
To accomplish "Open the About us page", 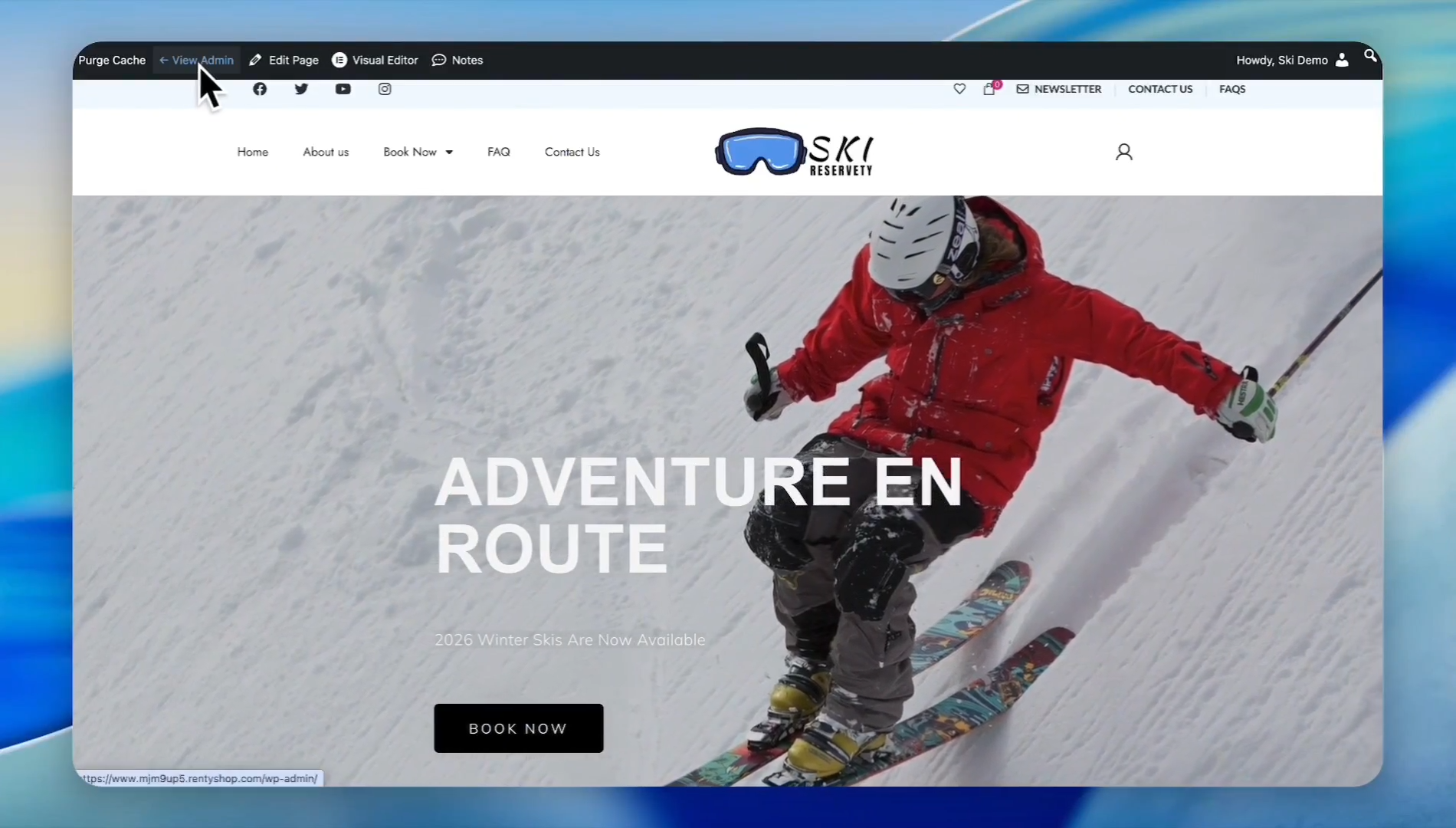I will pos(326,152).
